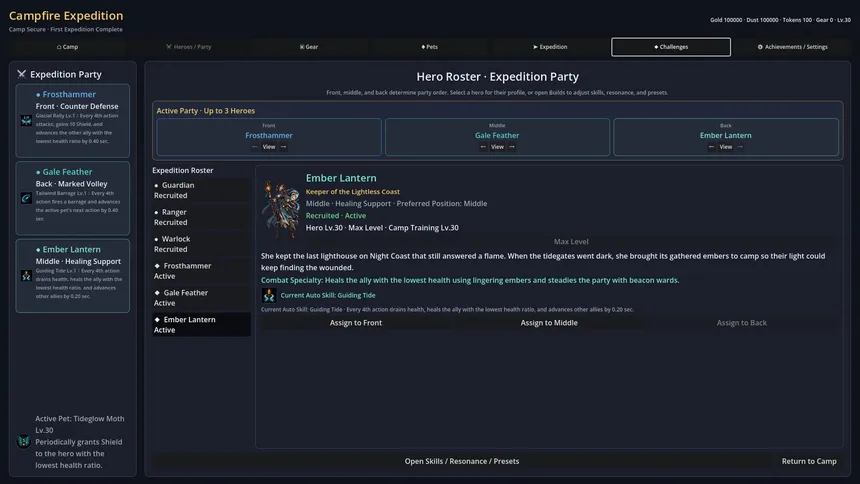
Task: Click the 'Campfire Expedition' game title
Action: [x=66, y=15]
